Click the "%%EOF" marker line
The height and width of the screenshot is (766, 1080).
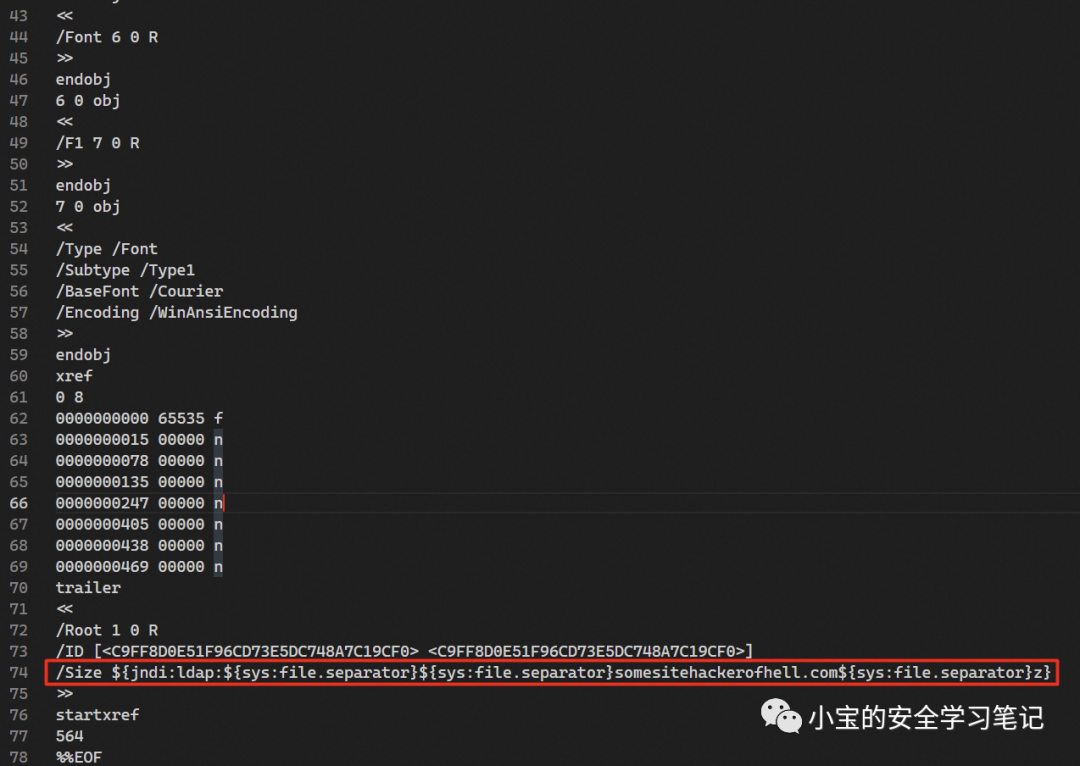tap(79, 757)
